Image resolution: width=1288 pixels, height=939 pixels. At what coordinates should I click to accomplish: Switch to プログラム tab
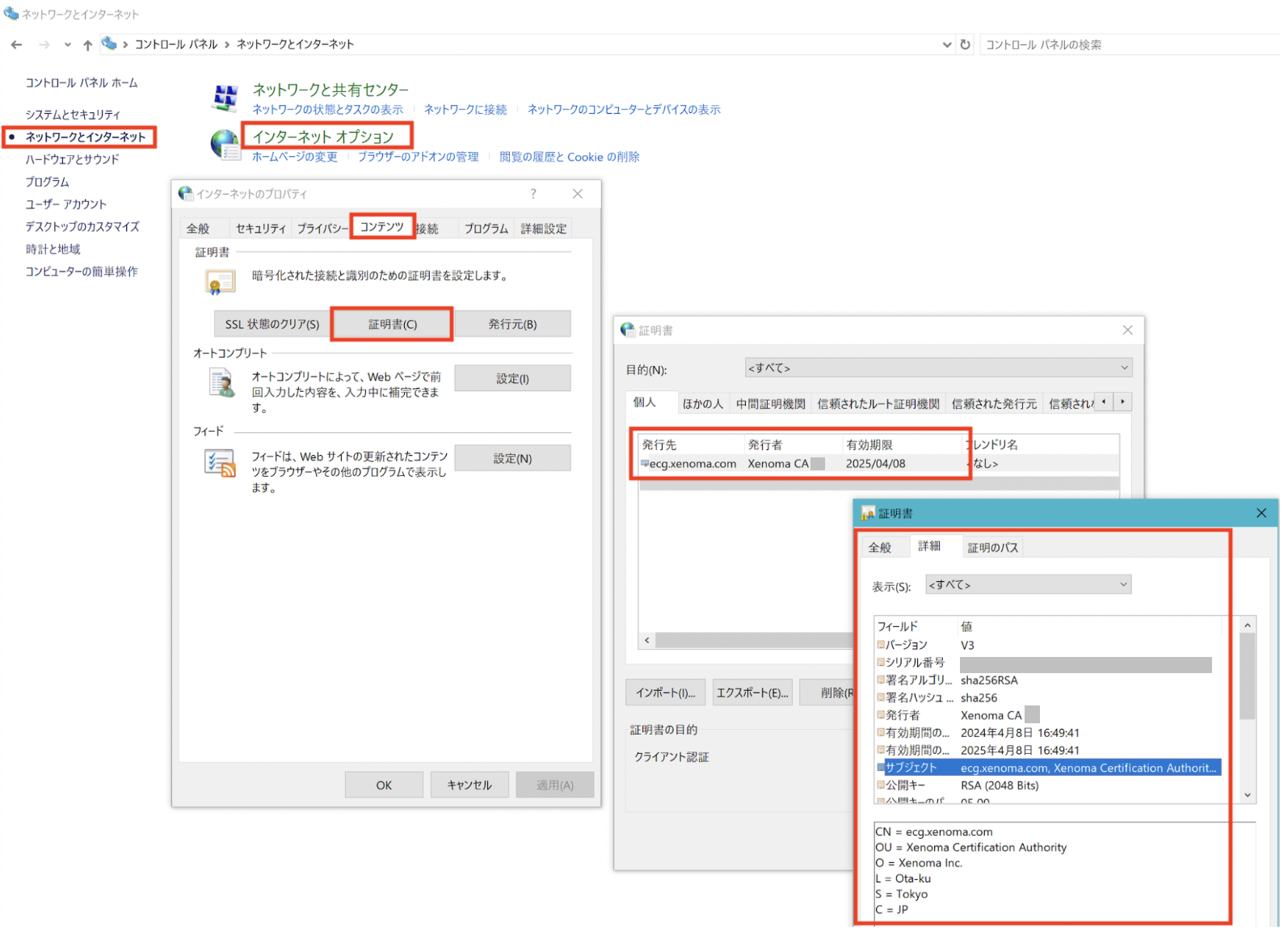coord(486,229)
